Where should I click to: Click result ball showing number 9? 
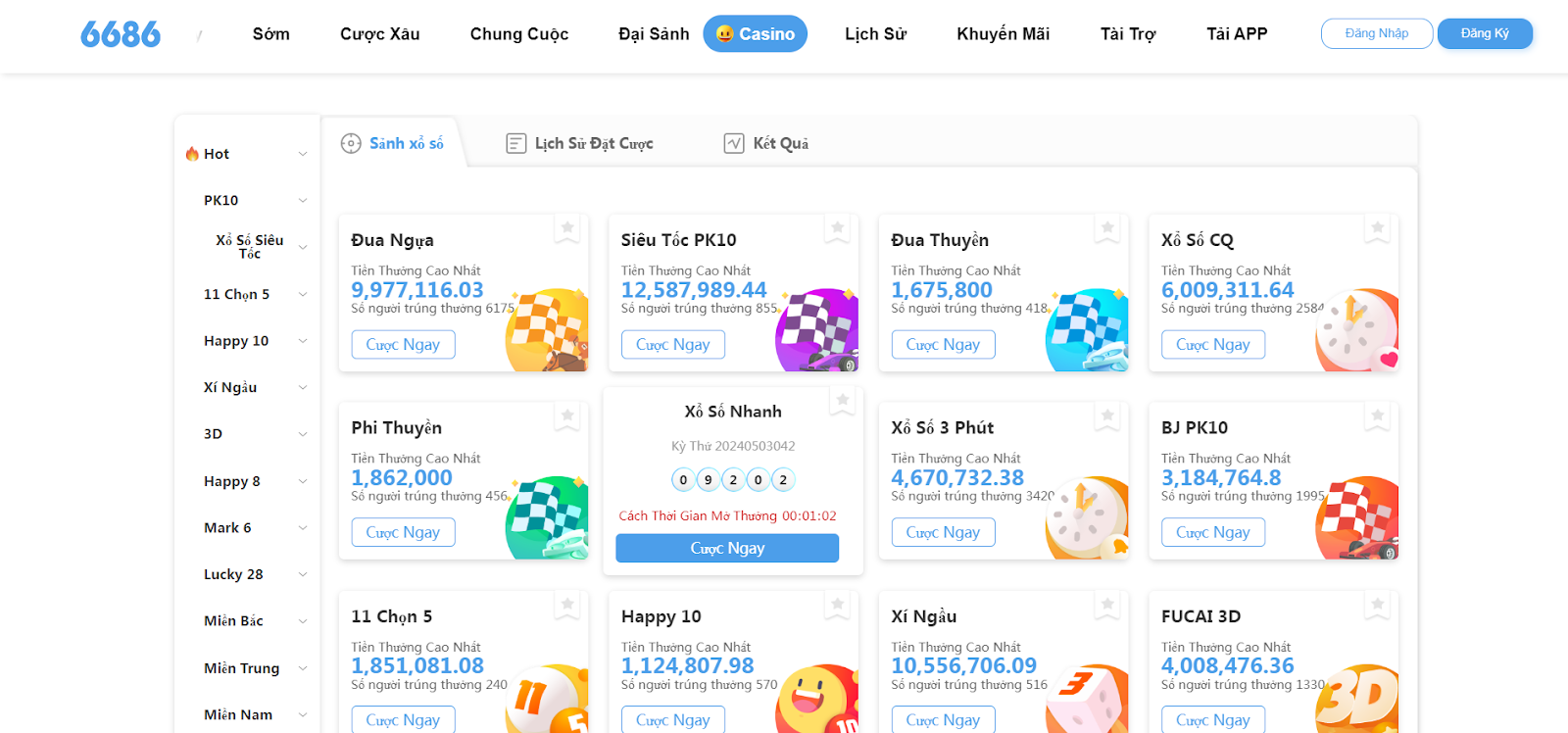708,480
